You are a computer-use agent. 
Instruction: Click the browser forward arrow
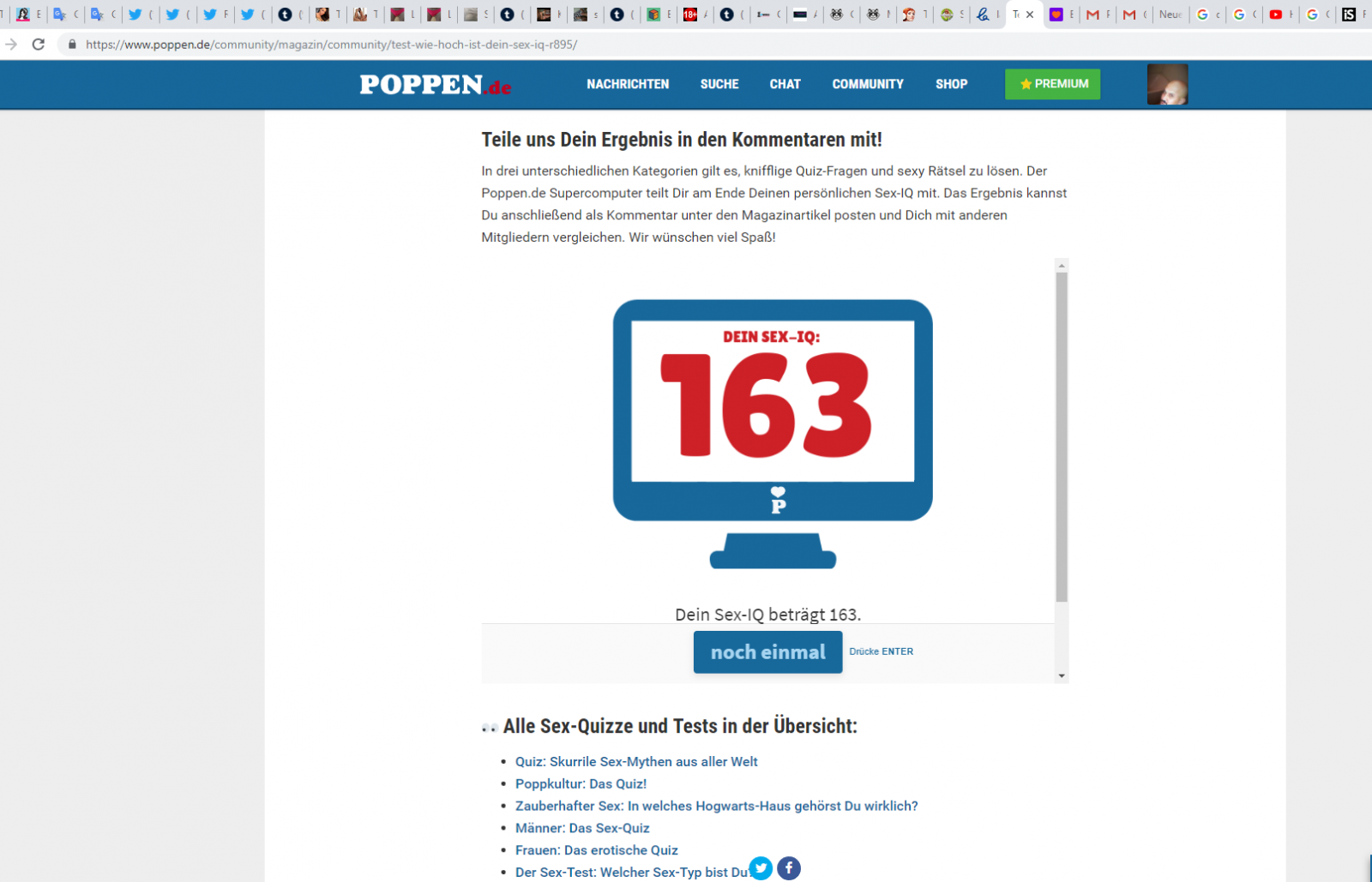coord(11,45)
